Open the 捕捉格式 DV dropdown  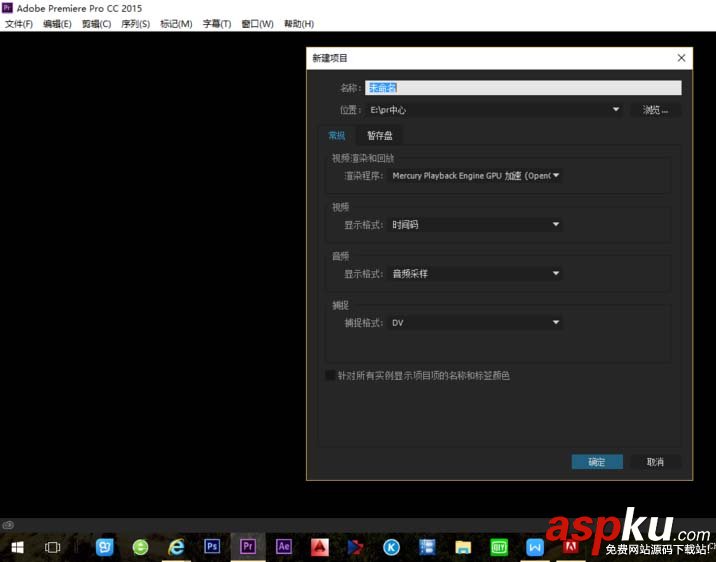475,323
